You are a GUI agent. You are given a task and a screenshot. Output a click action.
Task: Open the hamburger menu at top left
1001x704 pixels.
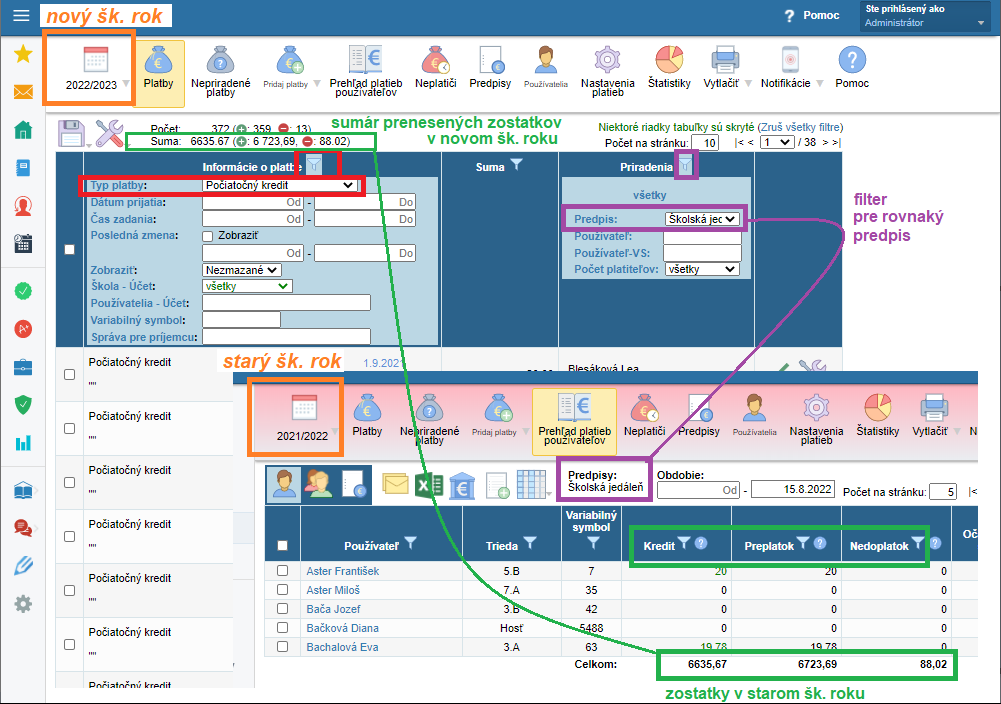(22, 16)
